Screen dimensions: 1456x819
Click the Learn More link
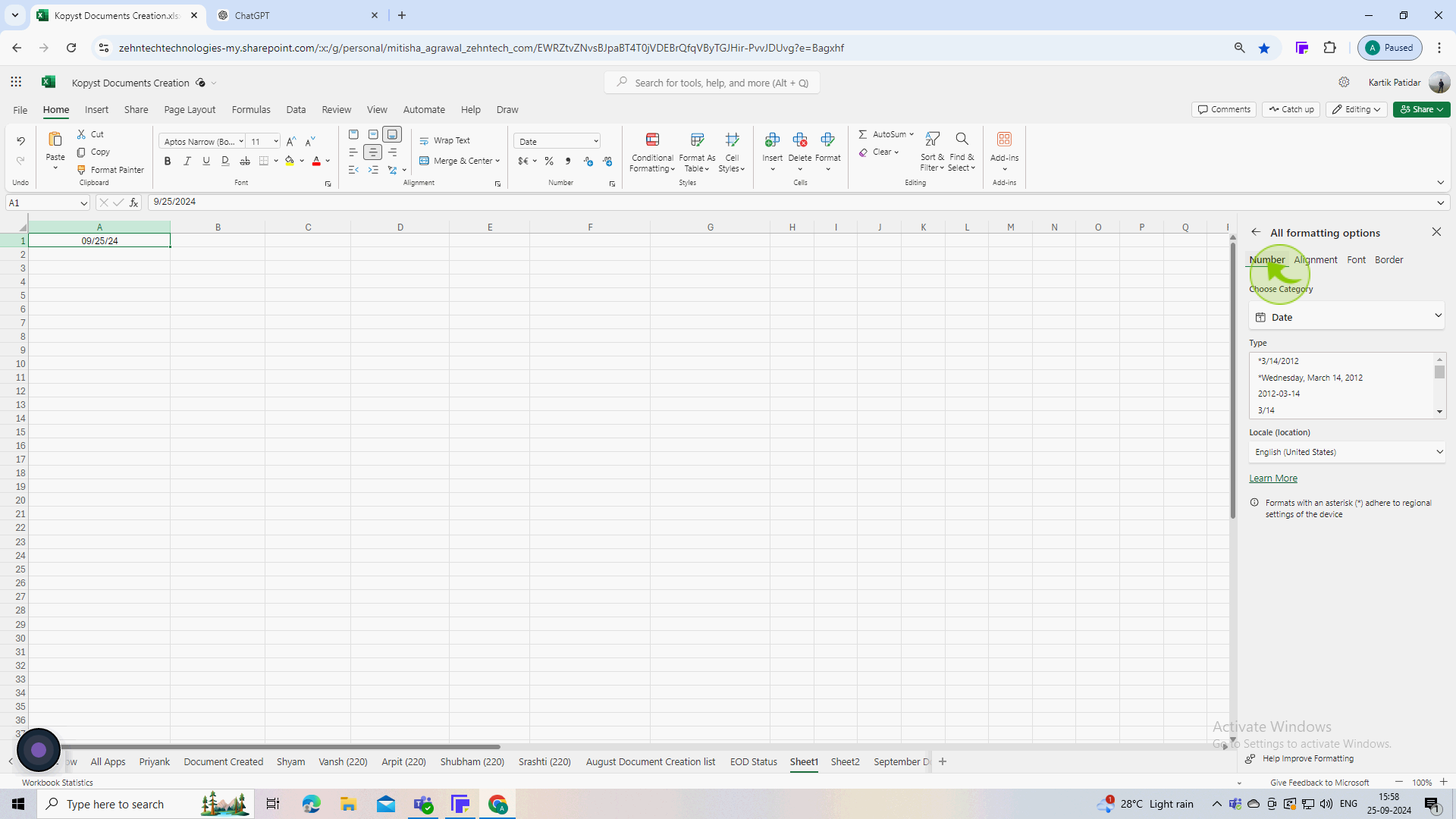coord(1273,478)
